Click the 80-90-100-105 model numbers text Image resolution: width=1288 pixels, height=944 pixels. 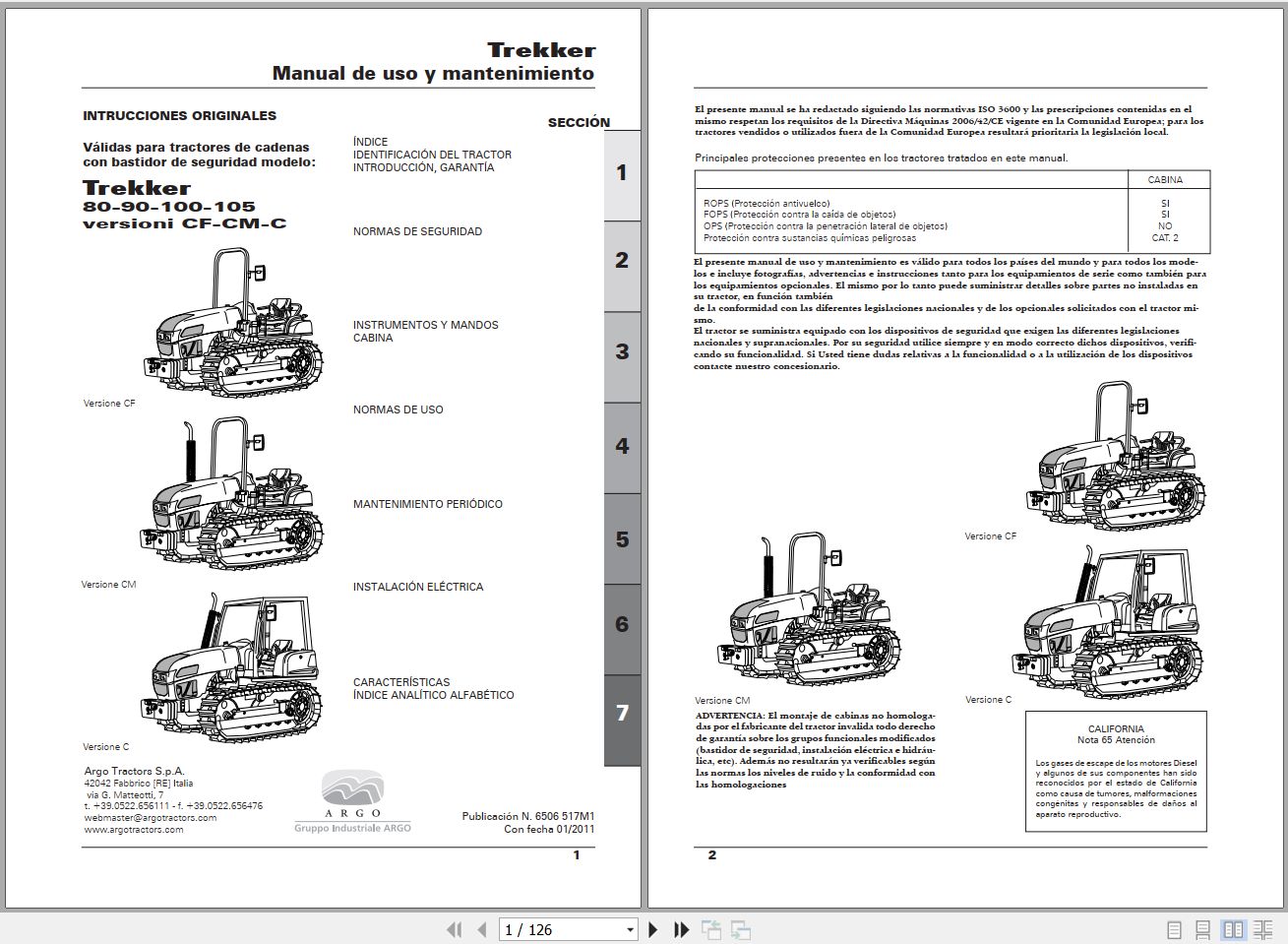tap(168, 207)
